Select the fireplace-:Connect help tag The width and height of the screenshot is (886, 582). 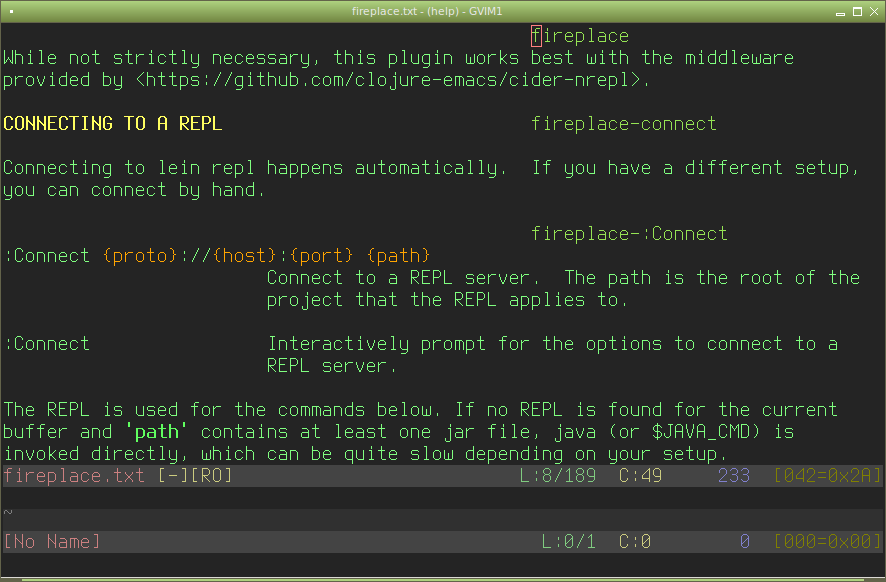[x=629, y=234]
